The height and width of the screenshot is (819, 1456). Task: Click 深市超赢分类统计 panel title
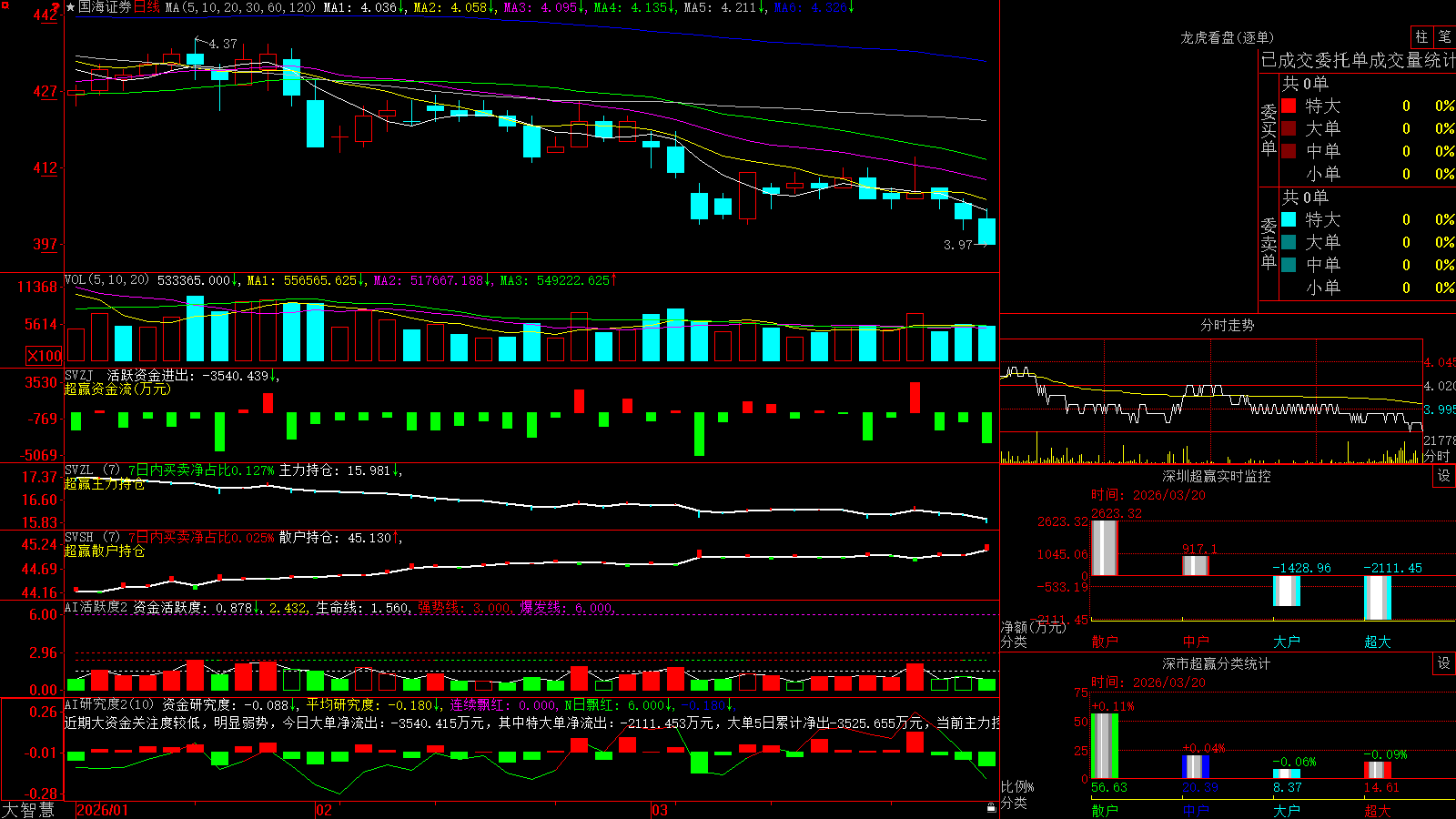tap(1217, 663)
